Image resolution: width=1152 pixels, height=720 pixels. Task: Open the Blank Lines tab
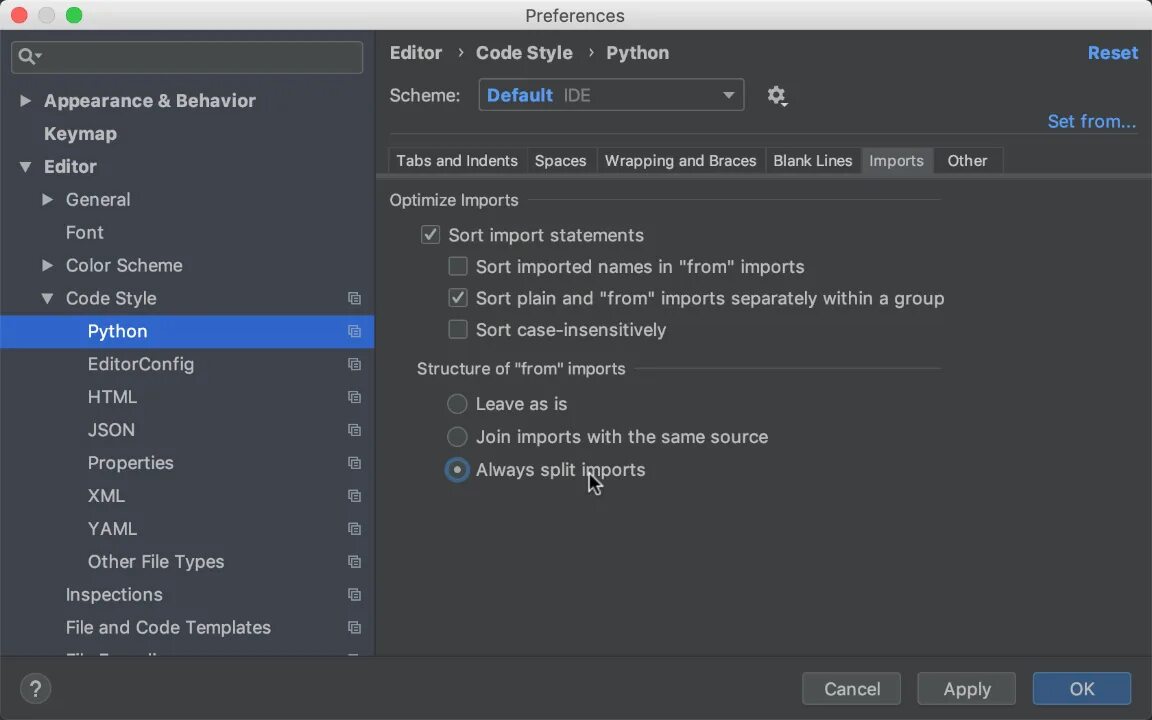(x=812, y=161)
